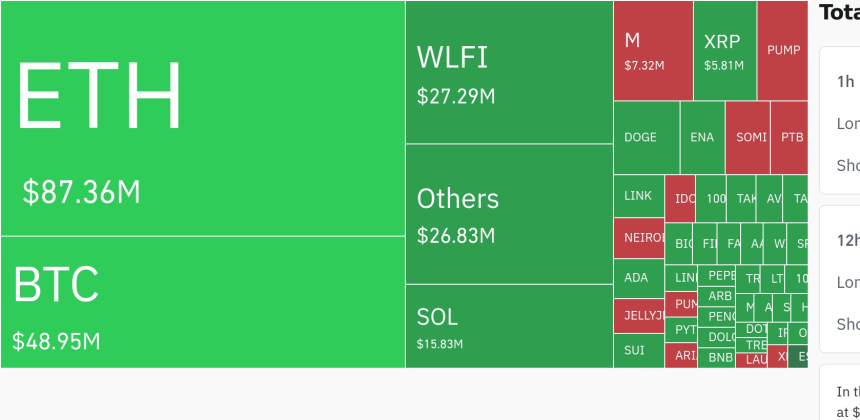This screenshot has width=860, height=420.
Task: Click the red PUMP tile
Action: tap(783, 50)
